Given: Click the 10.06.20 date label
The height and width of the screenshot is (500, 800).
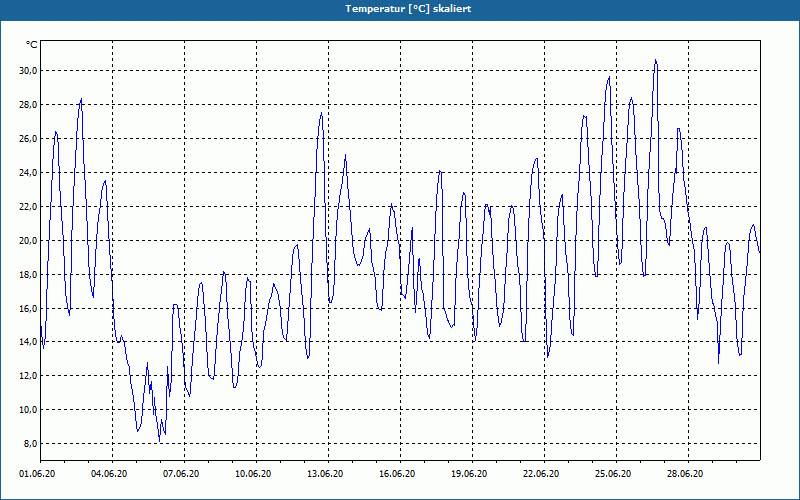Looking at the screenshot, I should click(253, 474).
